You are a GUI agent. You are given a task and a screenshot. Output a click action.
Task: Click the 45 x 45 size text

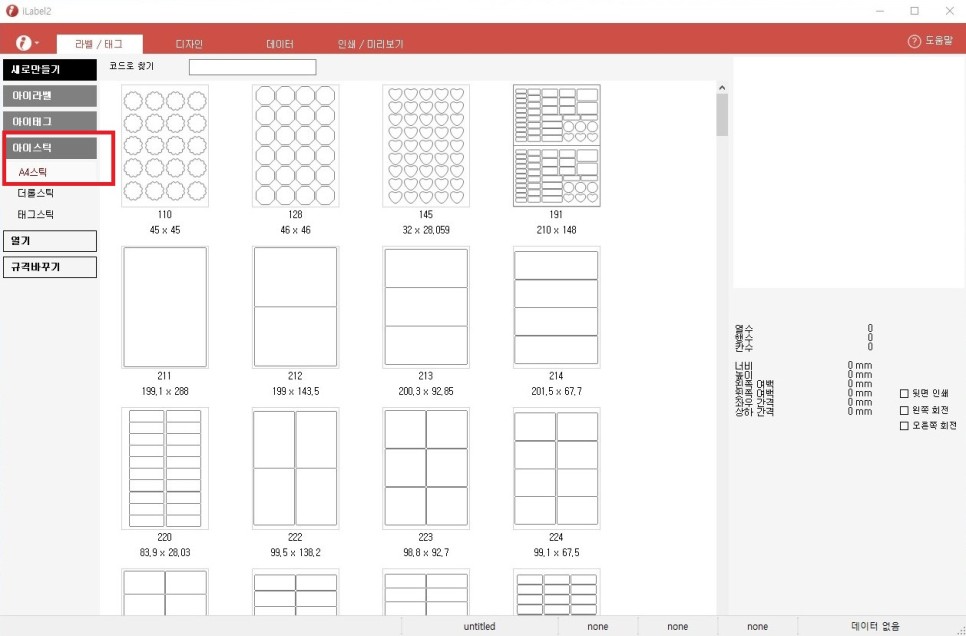coord(164,230)
